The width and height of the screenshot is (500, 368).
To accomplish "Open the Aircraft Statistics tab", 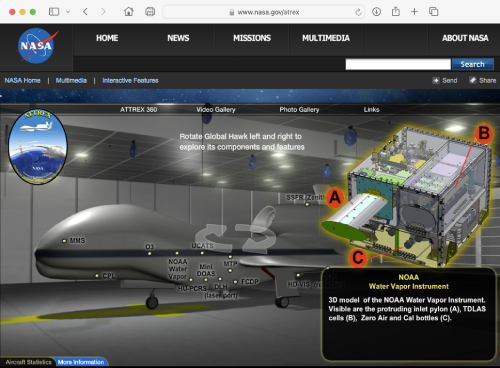I will [x=29, y=362].
